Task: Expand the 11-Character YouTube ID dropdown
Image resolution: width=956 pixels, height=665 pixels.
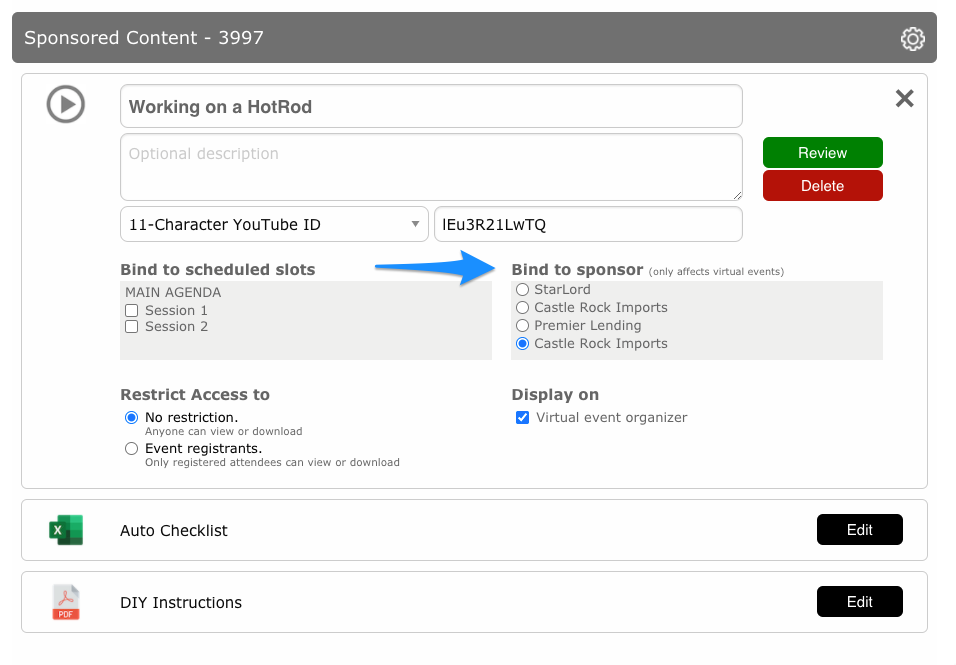Action: 274,224
